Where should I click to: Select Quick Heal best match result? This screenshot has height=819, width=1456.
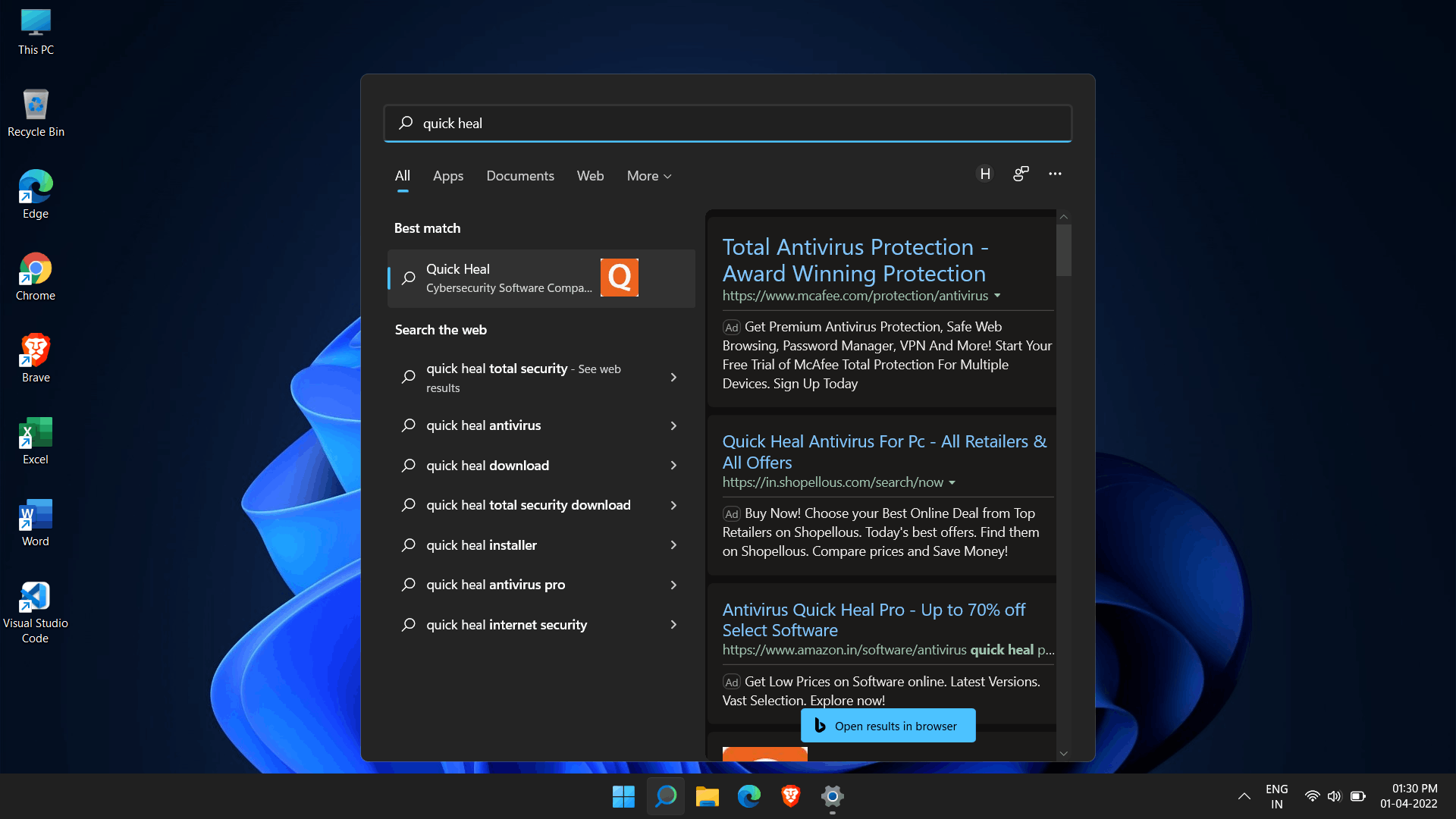541,278
